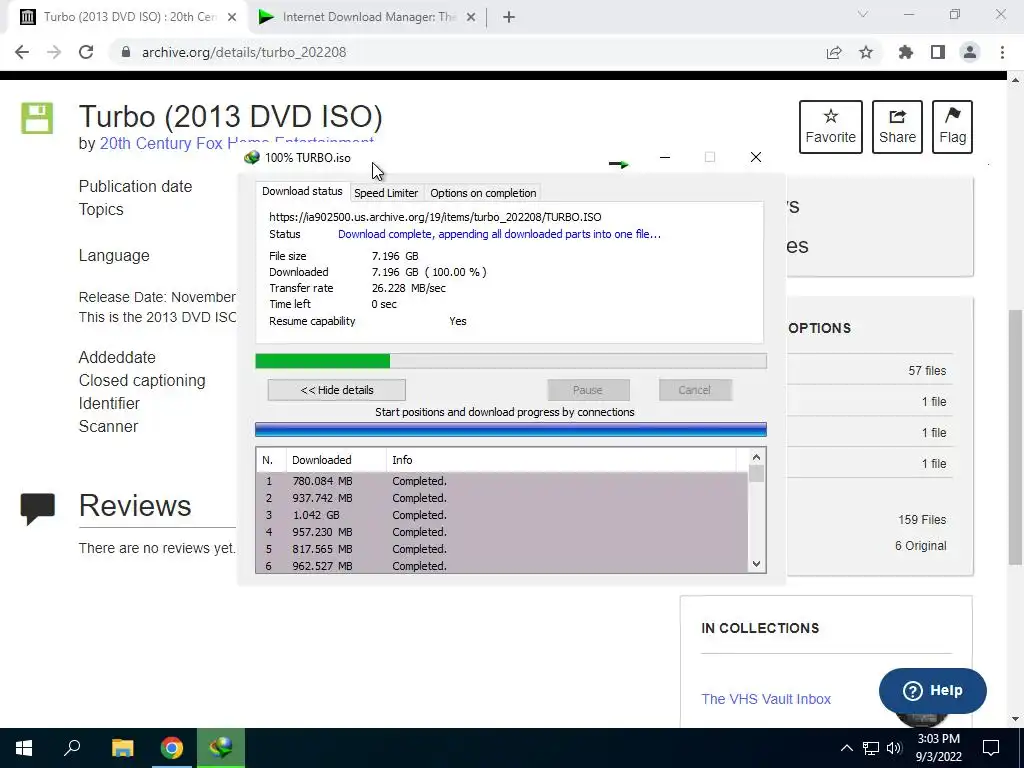Click the download URL text in IDM

(x=435, y=217)
